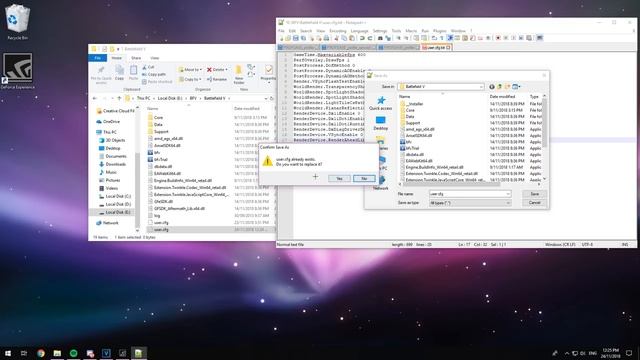Image resolution: width=640 pixels, height=360 pixels.
Task: Click Cancel button in the Save As dialog
Action: tap(534, 202)
